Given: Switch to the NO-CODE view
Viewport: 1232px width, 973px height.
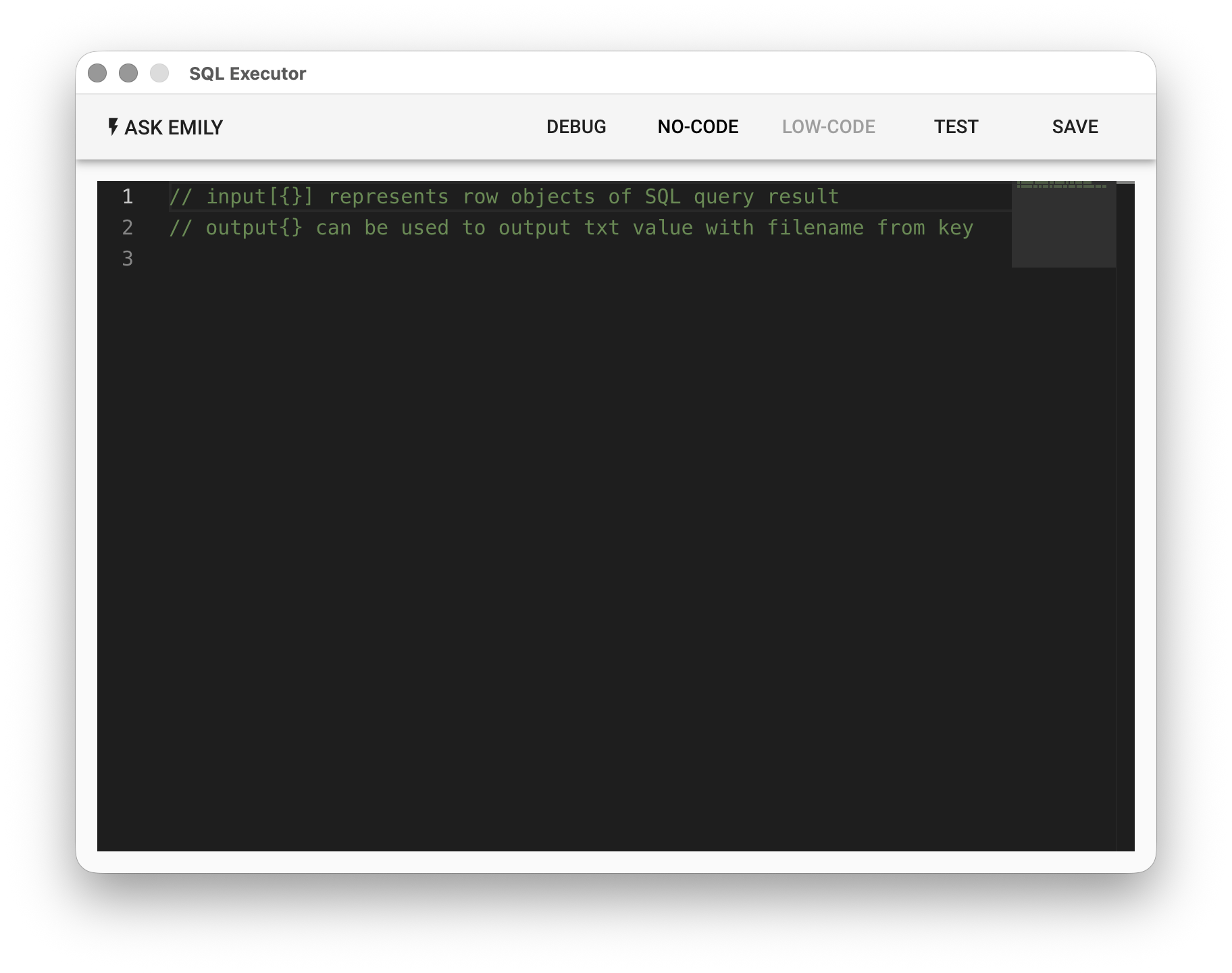Looking at the screenshot, I should (x=698, y=127).
